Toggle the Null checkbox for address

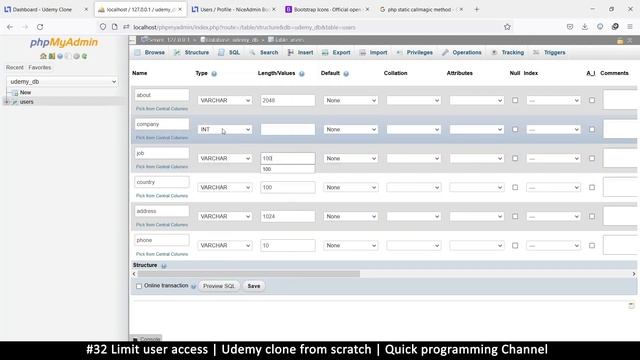point(515,216)
